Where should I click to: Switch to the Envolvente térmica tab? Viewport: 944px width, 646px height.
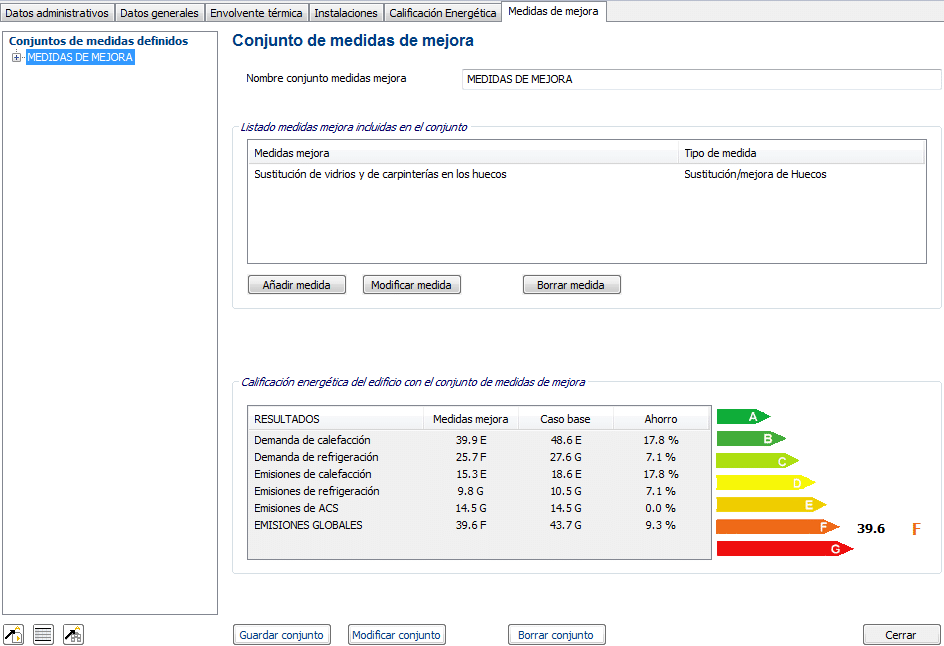256,13
